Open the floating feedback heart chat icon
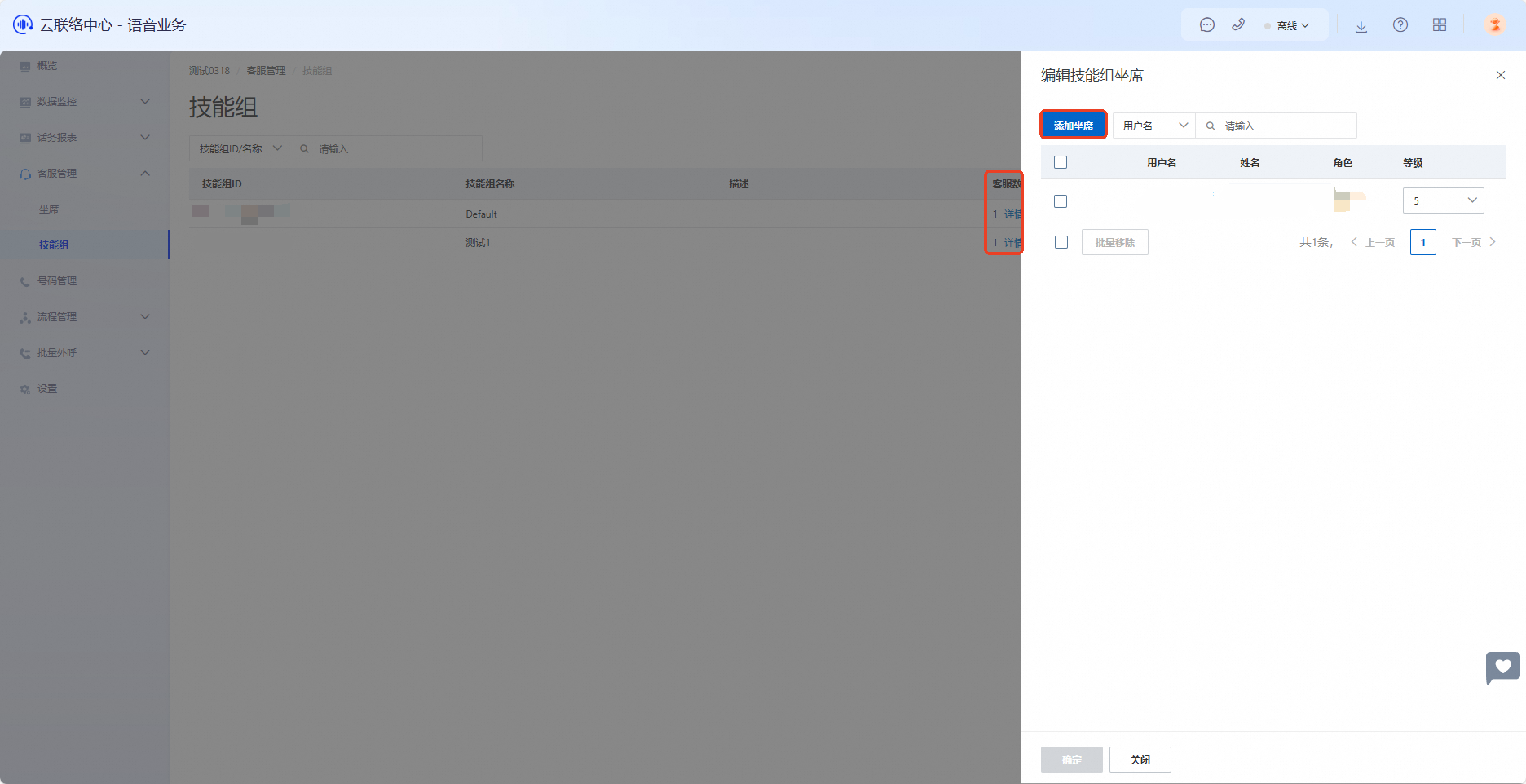1526x784 pixels. [x=1502, y=667]
